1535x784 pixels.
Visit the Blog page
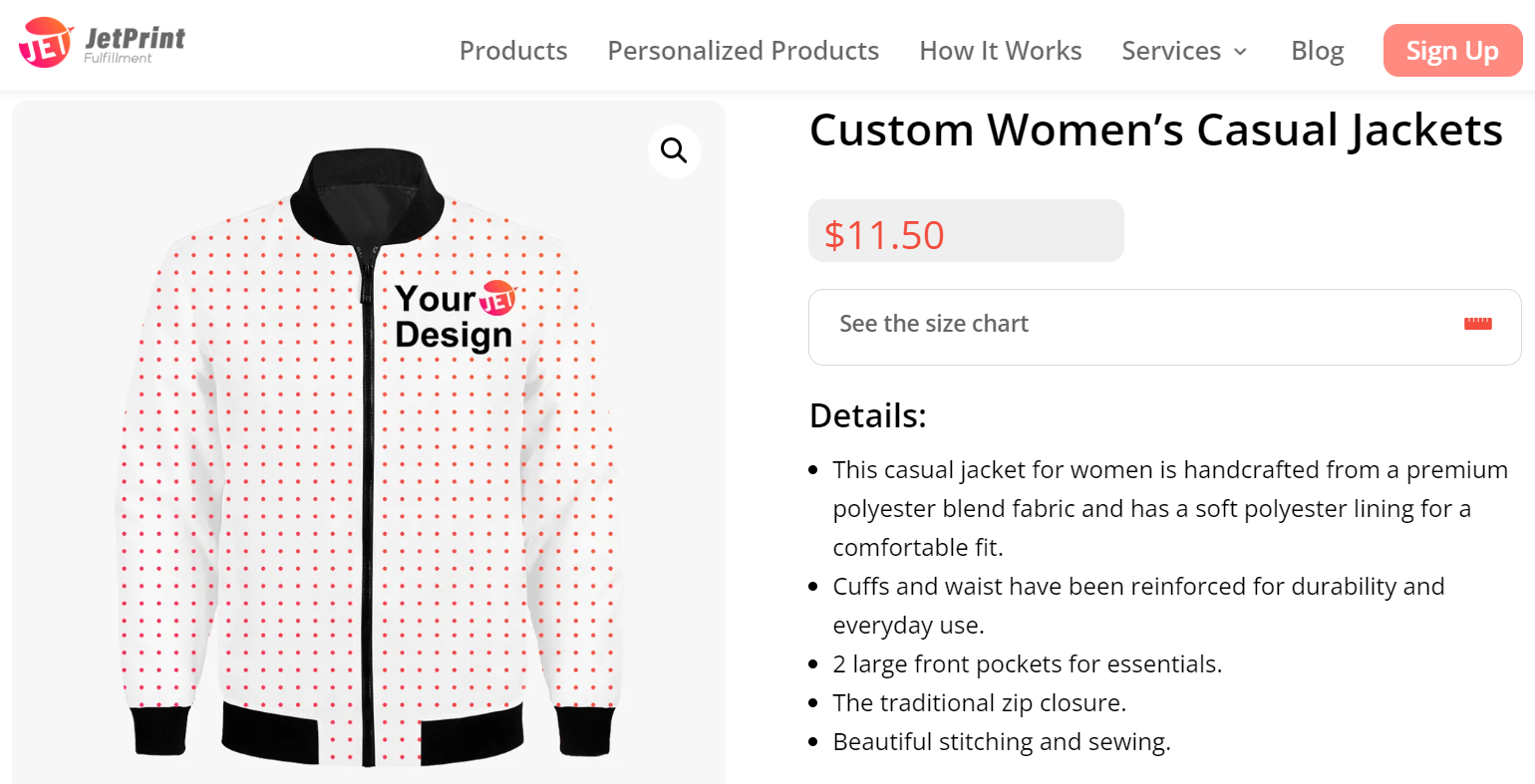pyautogui.click(x=1317, y=50)
